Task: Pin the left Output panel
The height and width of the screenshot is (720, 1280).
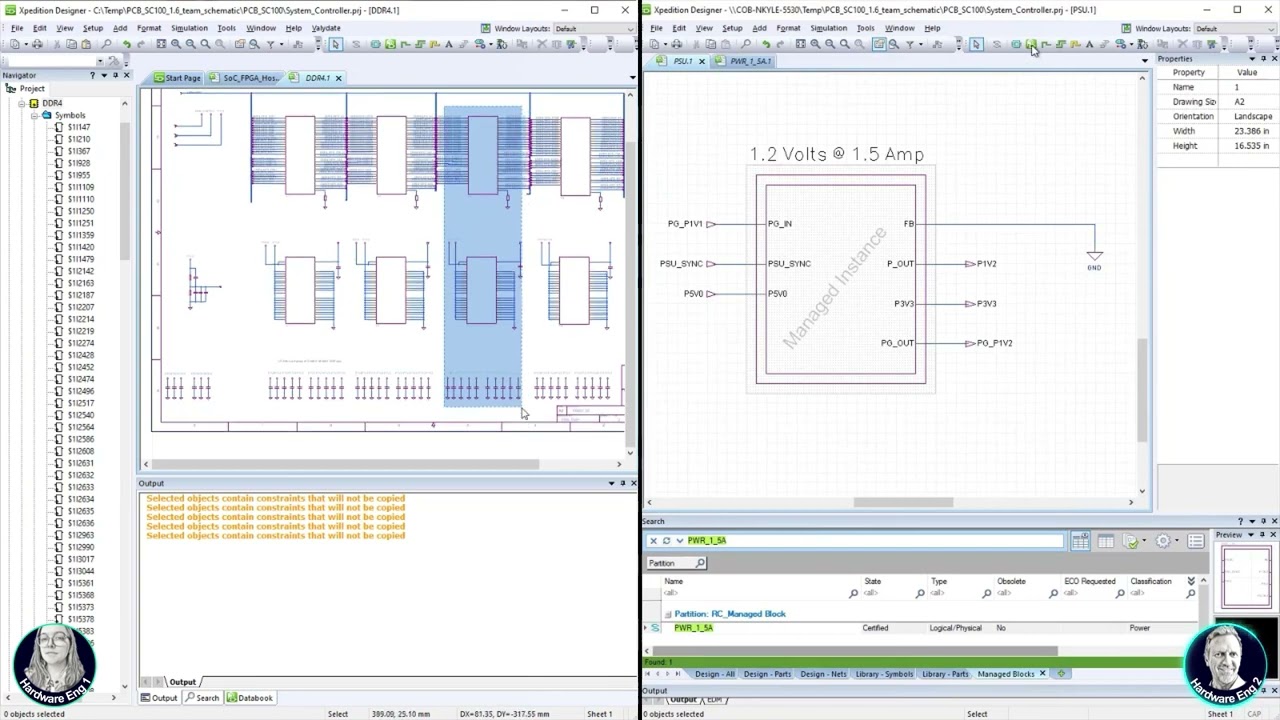Action: (x=622, y=483)
